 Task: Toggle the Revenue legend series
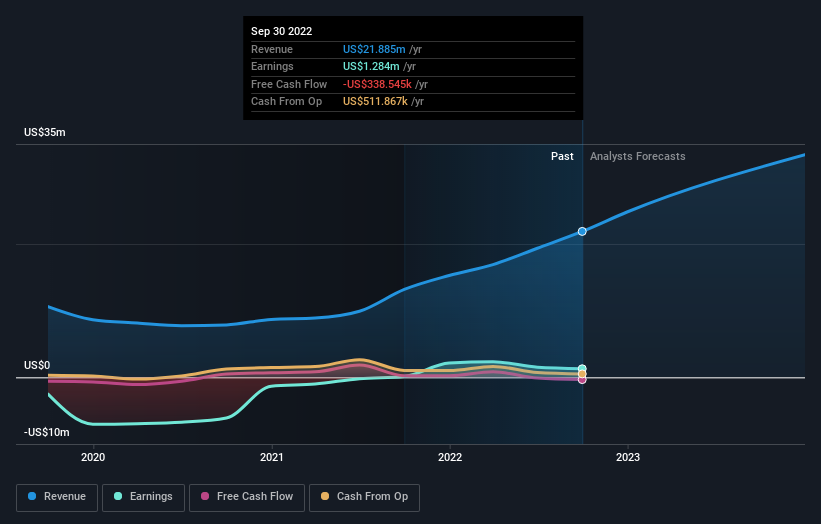pos(57,497)
